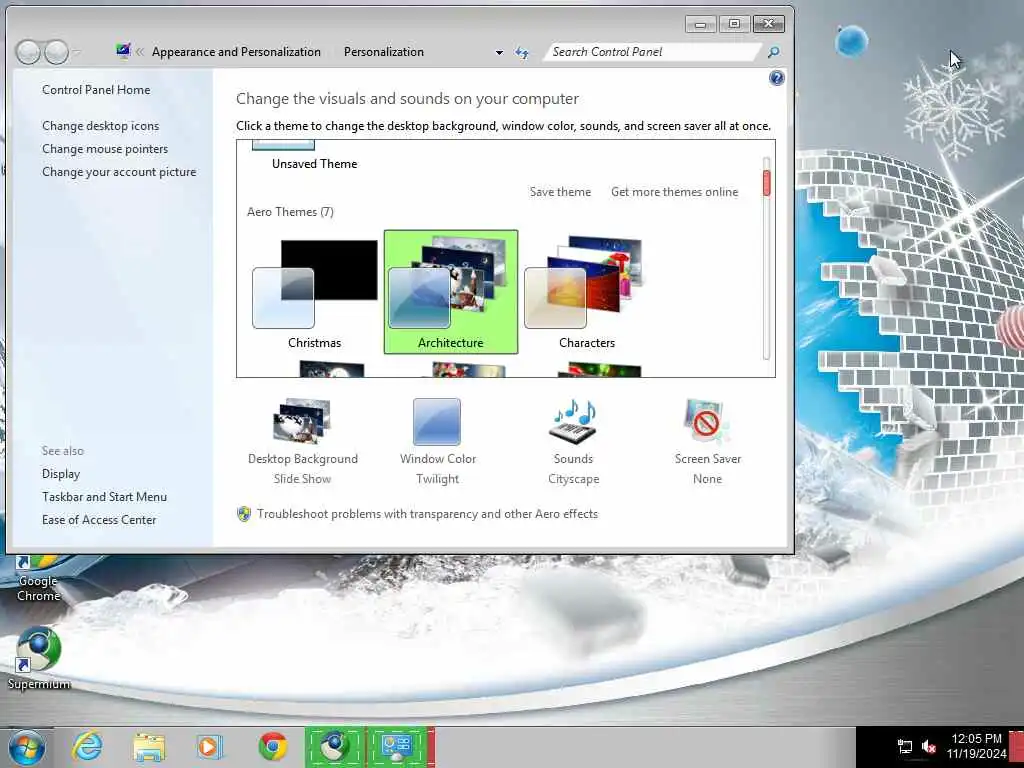Open Ease of Access Center link

[99, 520]
